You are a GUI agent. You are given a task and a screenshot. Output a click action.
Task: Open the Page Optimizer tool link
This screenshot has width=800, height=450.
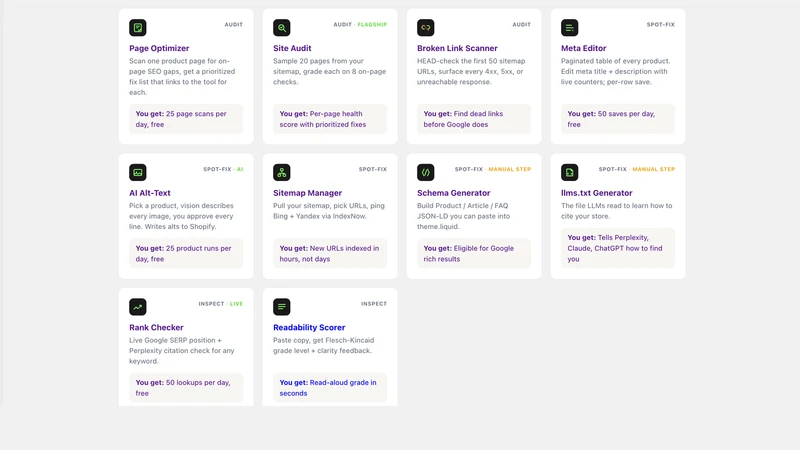click(x=159, y=48)
